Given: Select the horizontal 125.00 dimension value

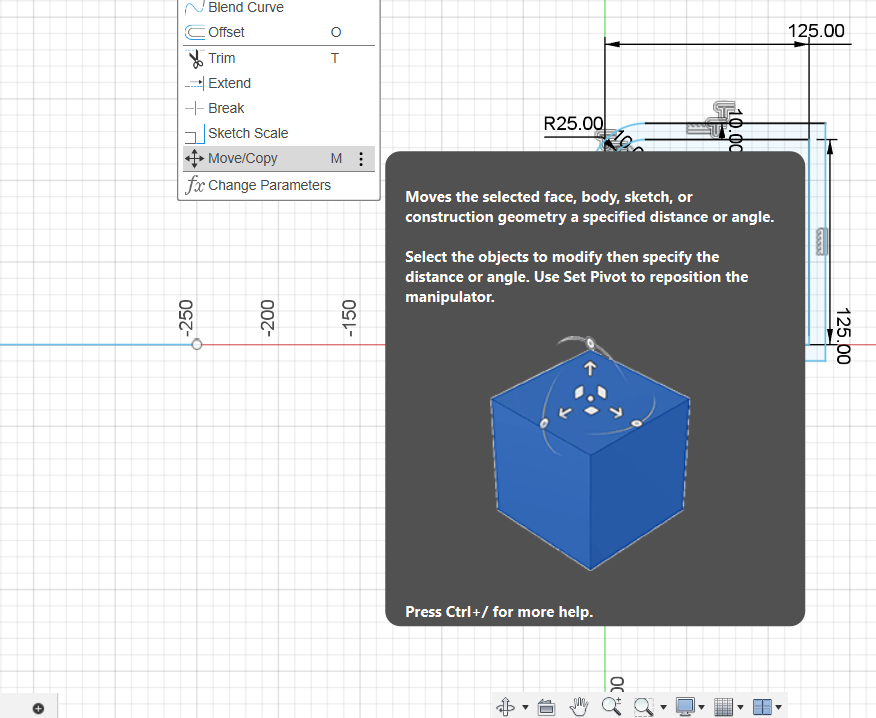Looking at the screenshot, I should coord(816,31).
